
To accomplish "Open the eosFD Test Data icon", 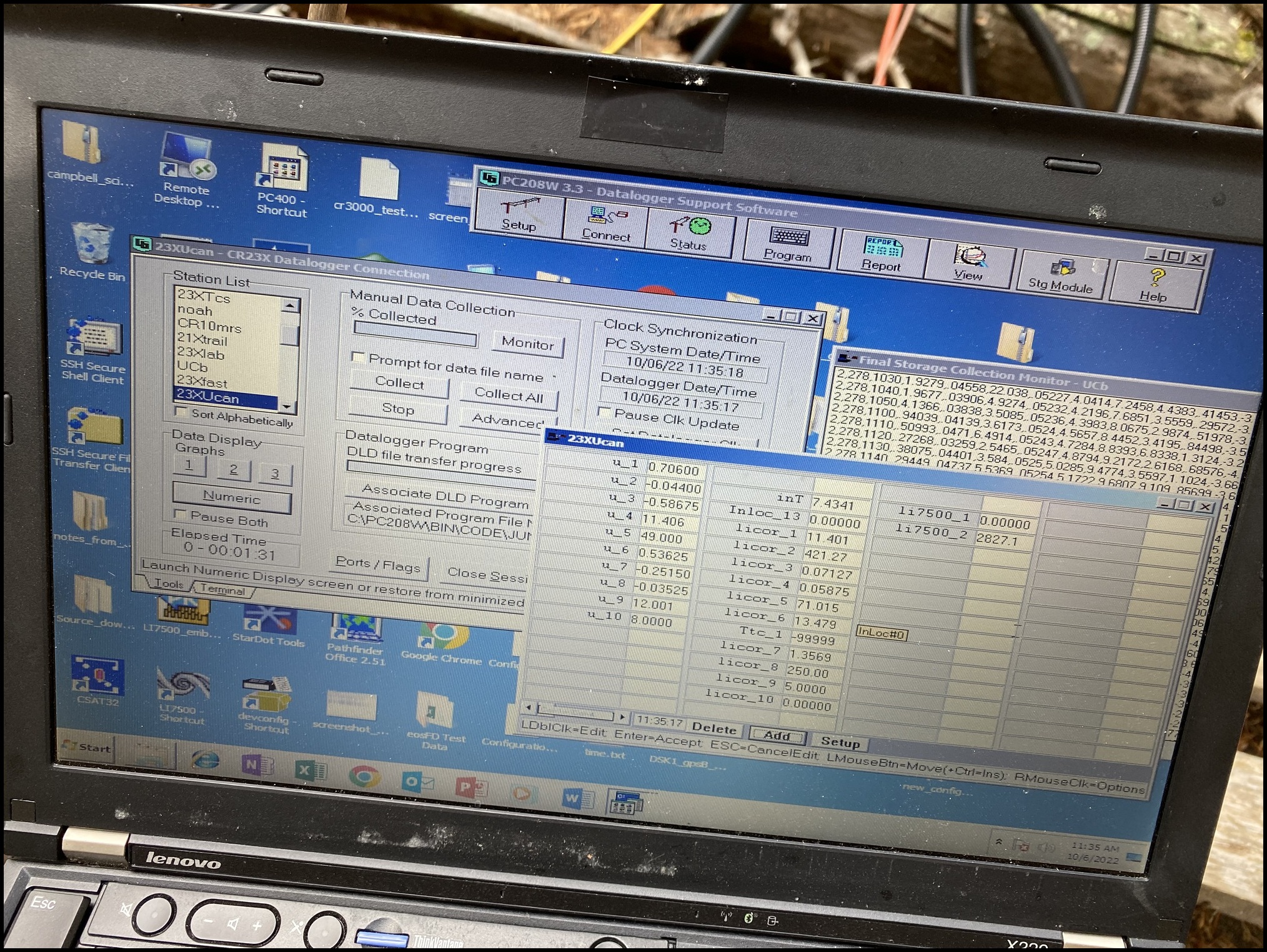I will pos(435,720).
